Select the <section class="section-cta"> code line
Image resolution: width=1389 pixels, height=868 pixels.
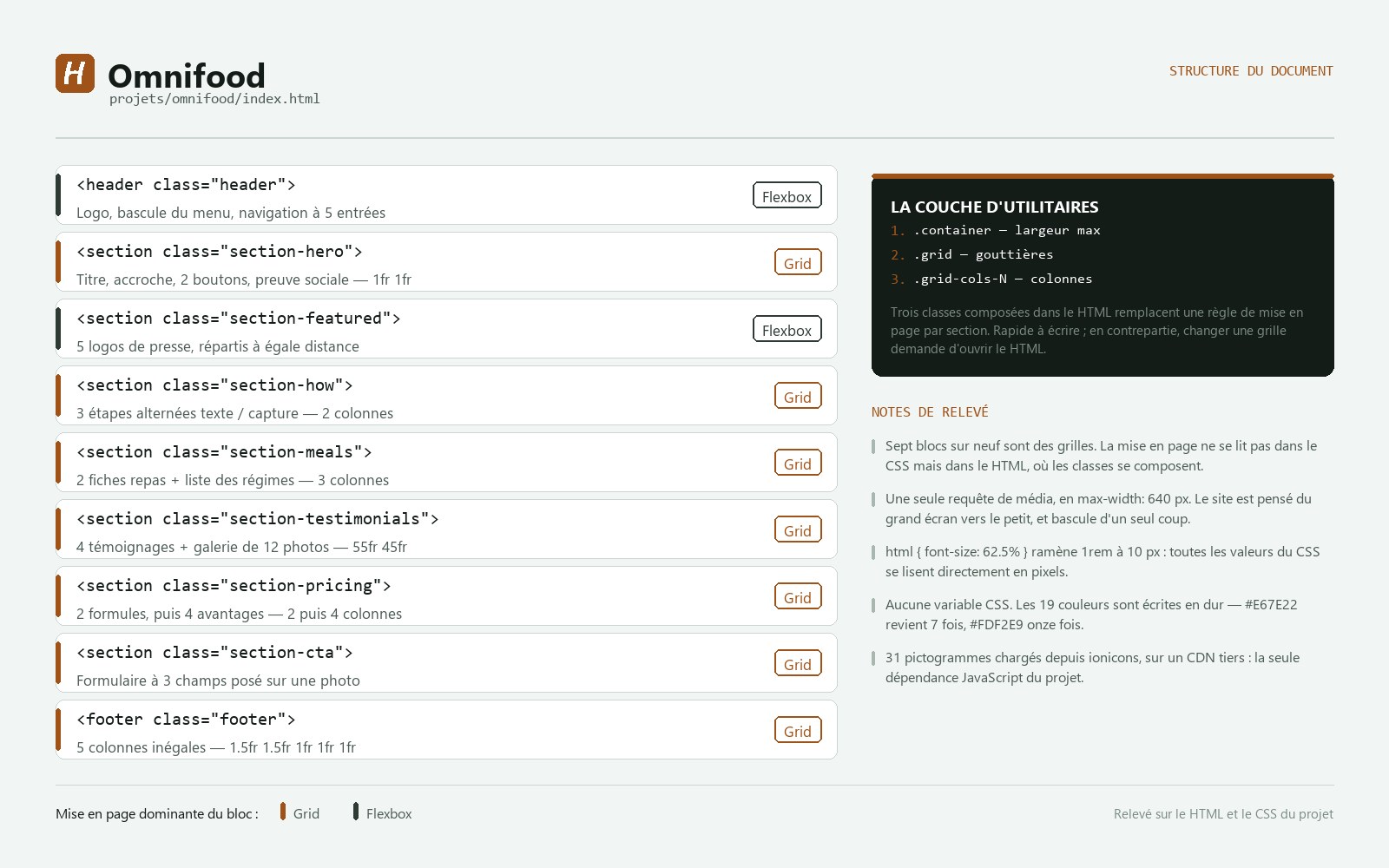tap(214, 653)
